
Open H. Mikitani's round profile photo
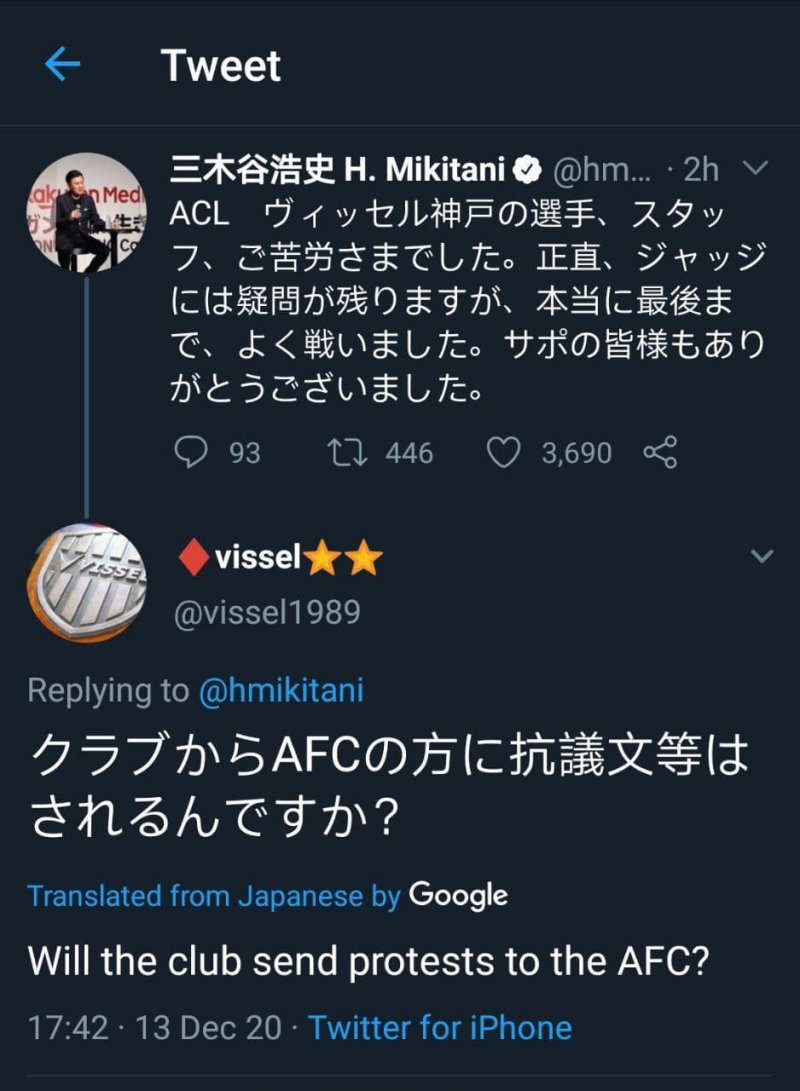[85, 211]
